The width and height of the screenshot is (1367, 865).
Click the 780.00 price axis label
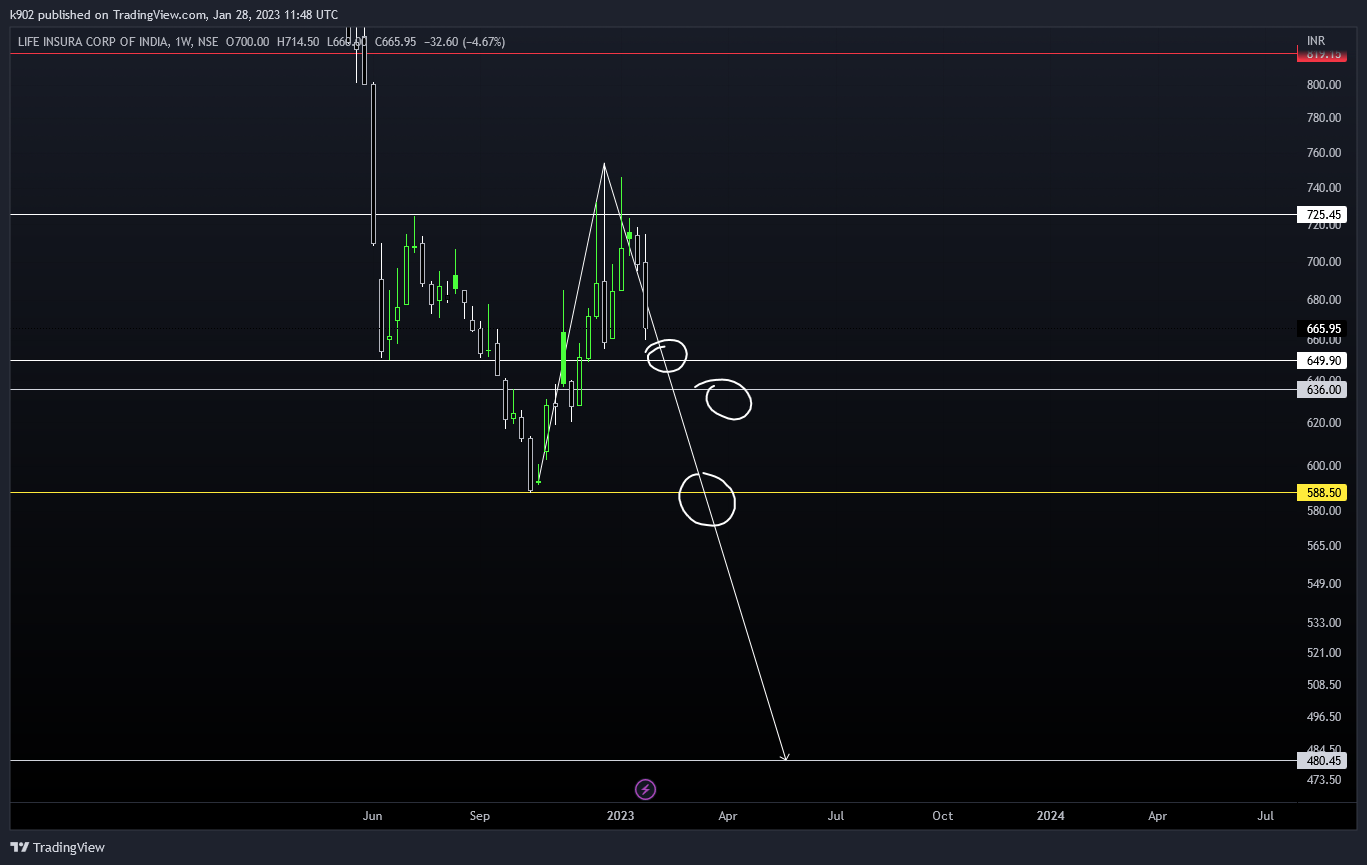point(1323,118)
